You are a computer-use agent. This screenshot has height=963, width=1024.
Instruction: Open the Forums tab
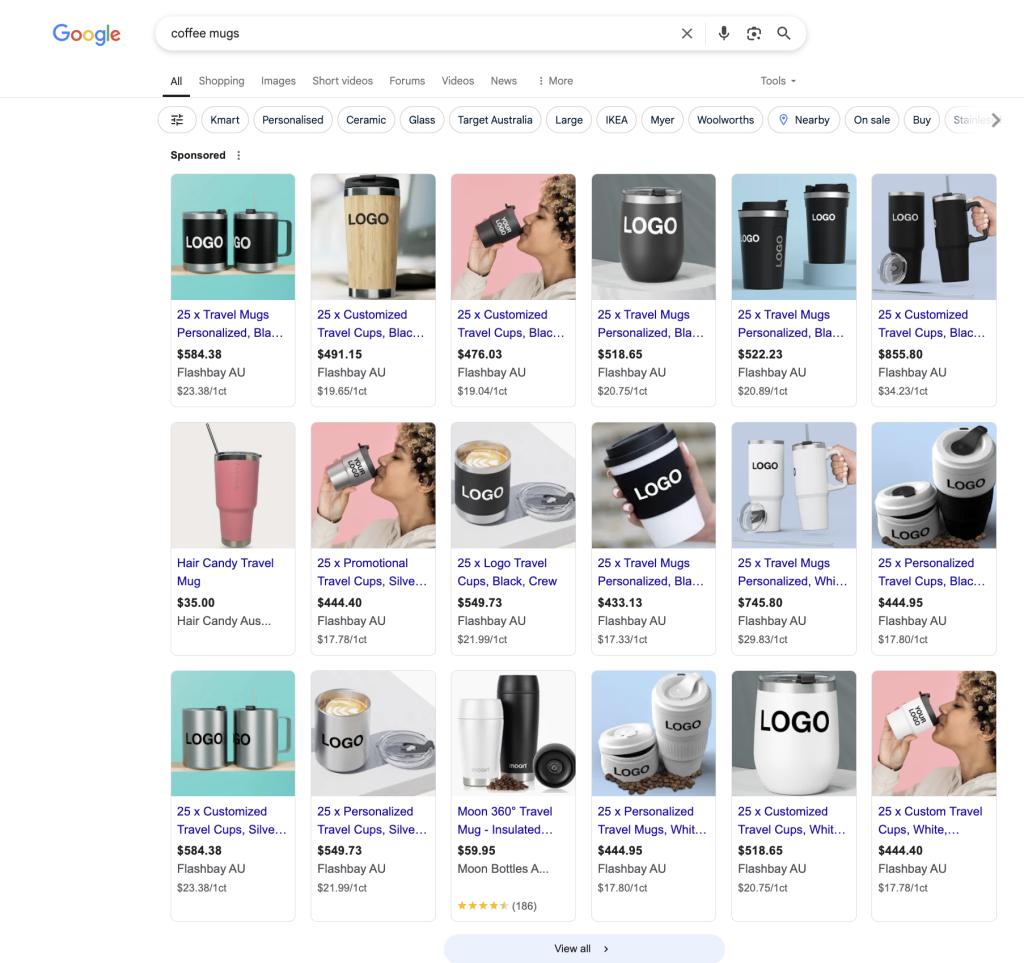(407, 81)
